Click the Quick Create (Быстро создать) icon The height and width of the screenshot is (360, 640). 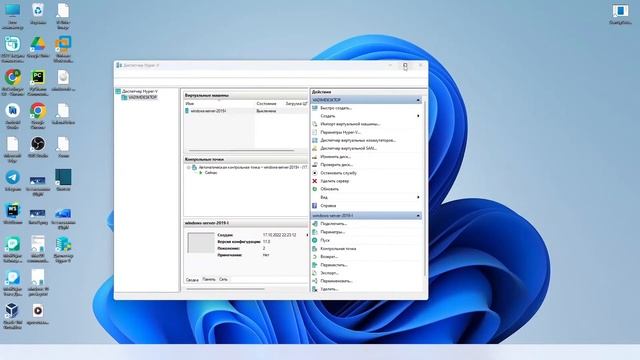pos(315,108)
